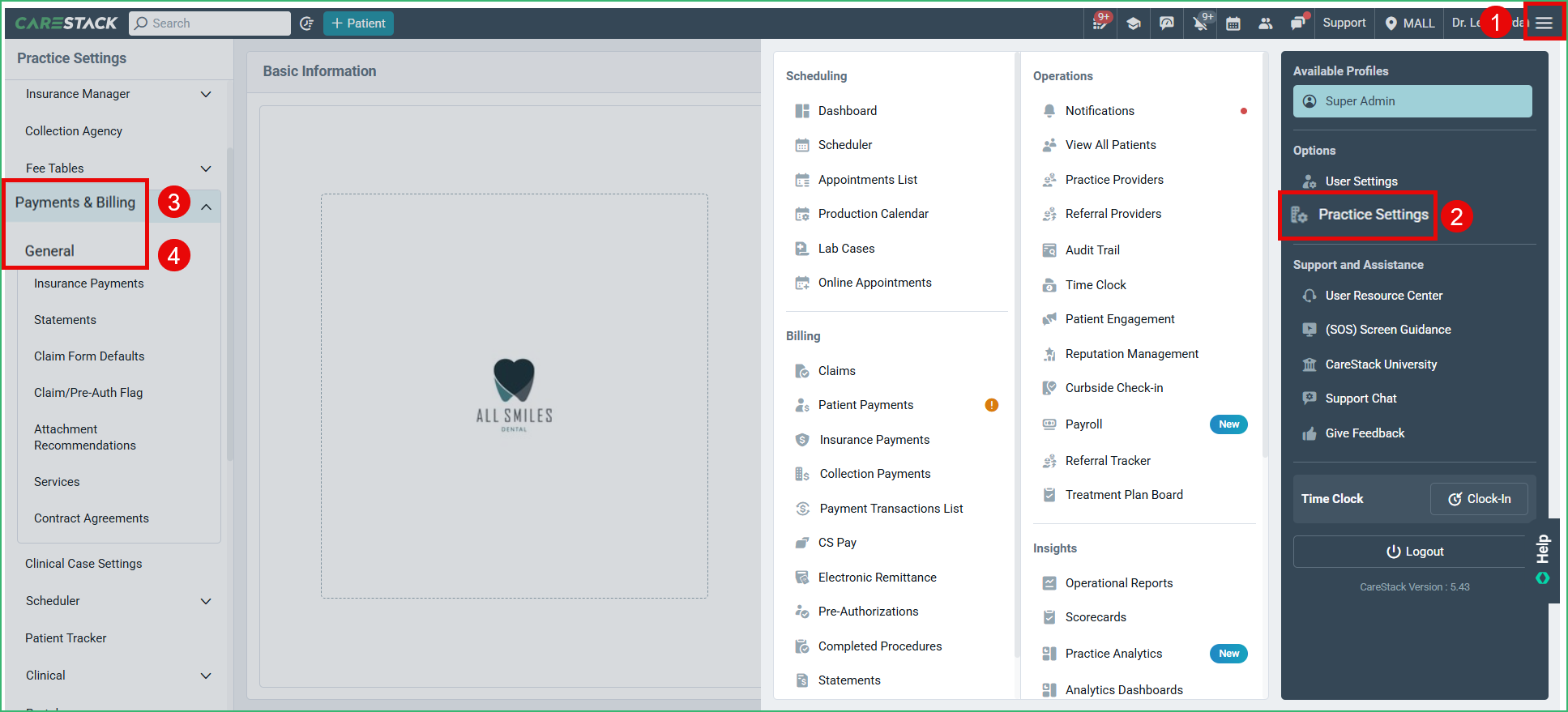Click the Reputation Management star icon
The image size is (1568, 712).
pyautogui.click(x=1049, y=354)
